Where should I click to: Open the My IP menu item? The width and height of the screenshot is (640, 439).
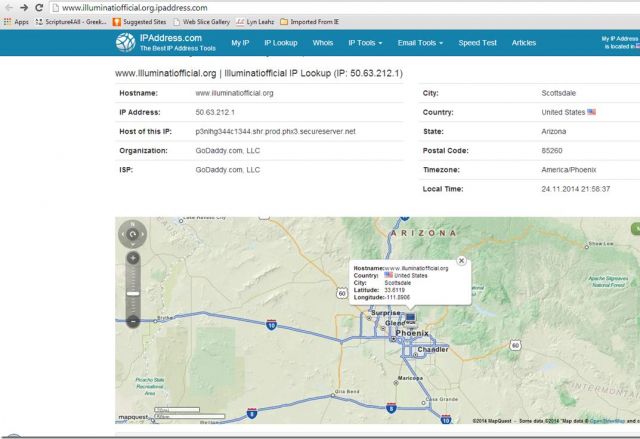pyautogui.click(x=240, y=43)
